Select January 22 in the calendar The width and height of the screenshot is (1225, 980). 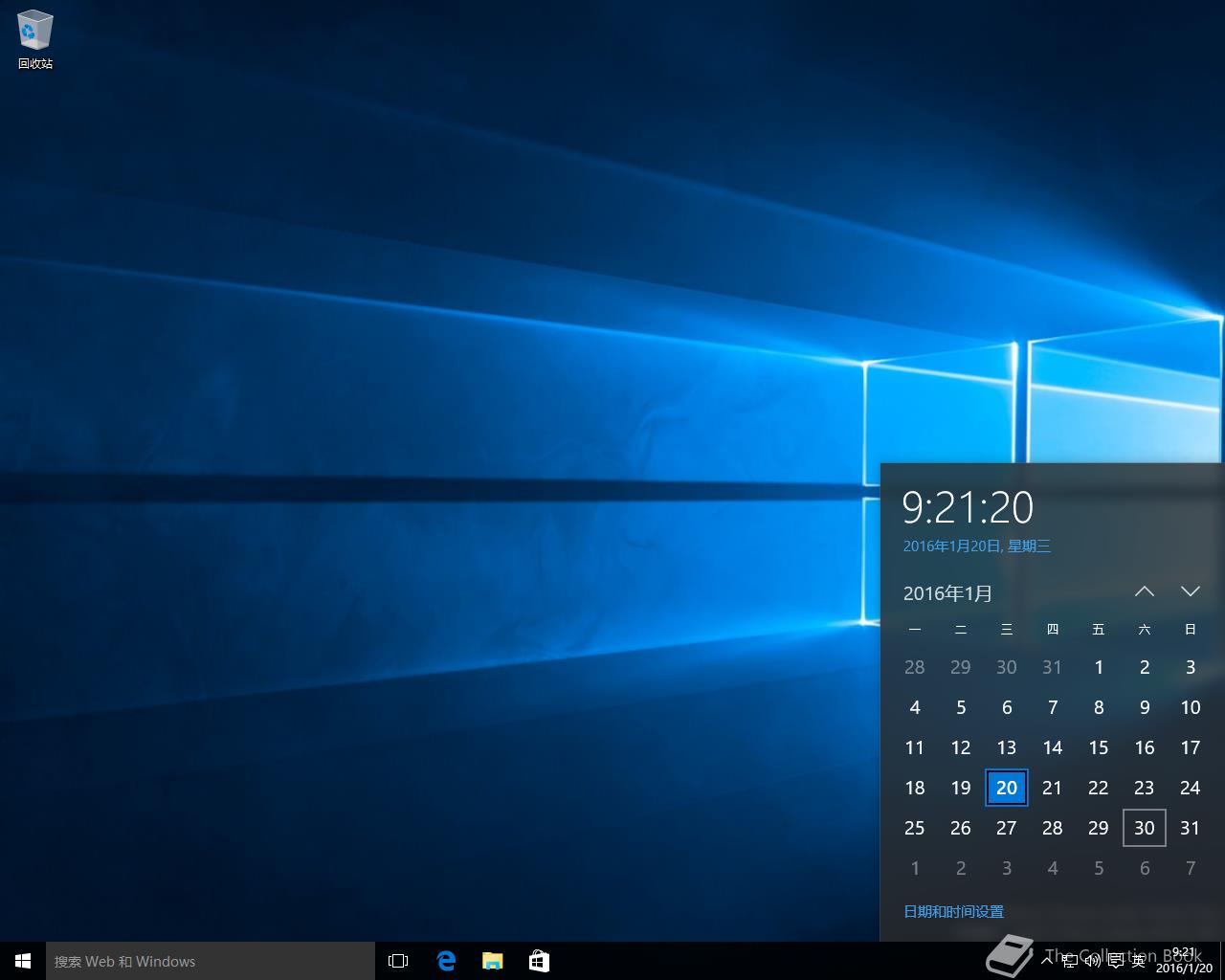(x=1099, y=788)
